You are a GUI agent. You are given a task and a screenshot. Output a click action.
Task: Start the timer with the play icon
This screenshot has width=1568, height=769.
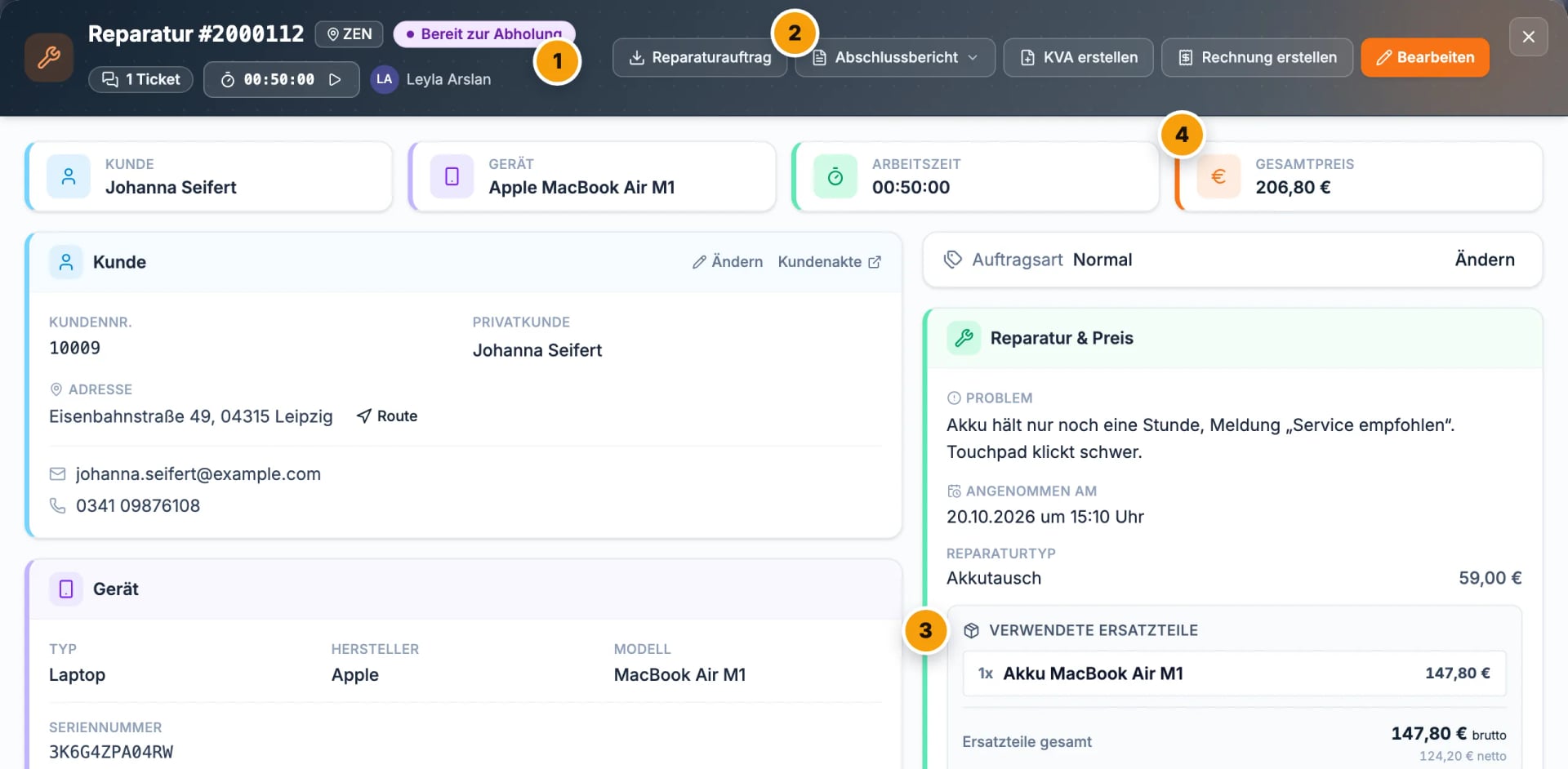(335, 79)
